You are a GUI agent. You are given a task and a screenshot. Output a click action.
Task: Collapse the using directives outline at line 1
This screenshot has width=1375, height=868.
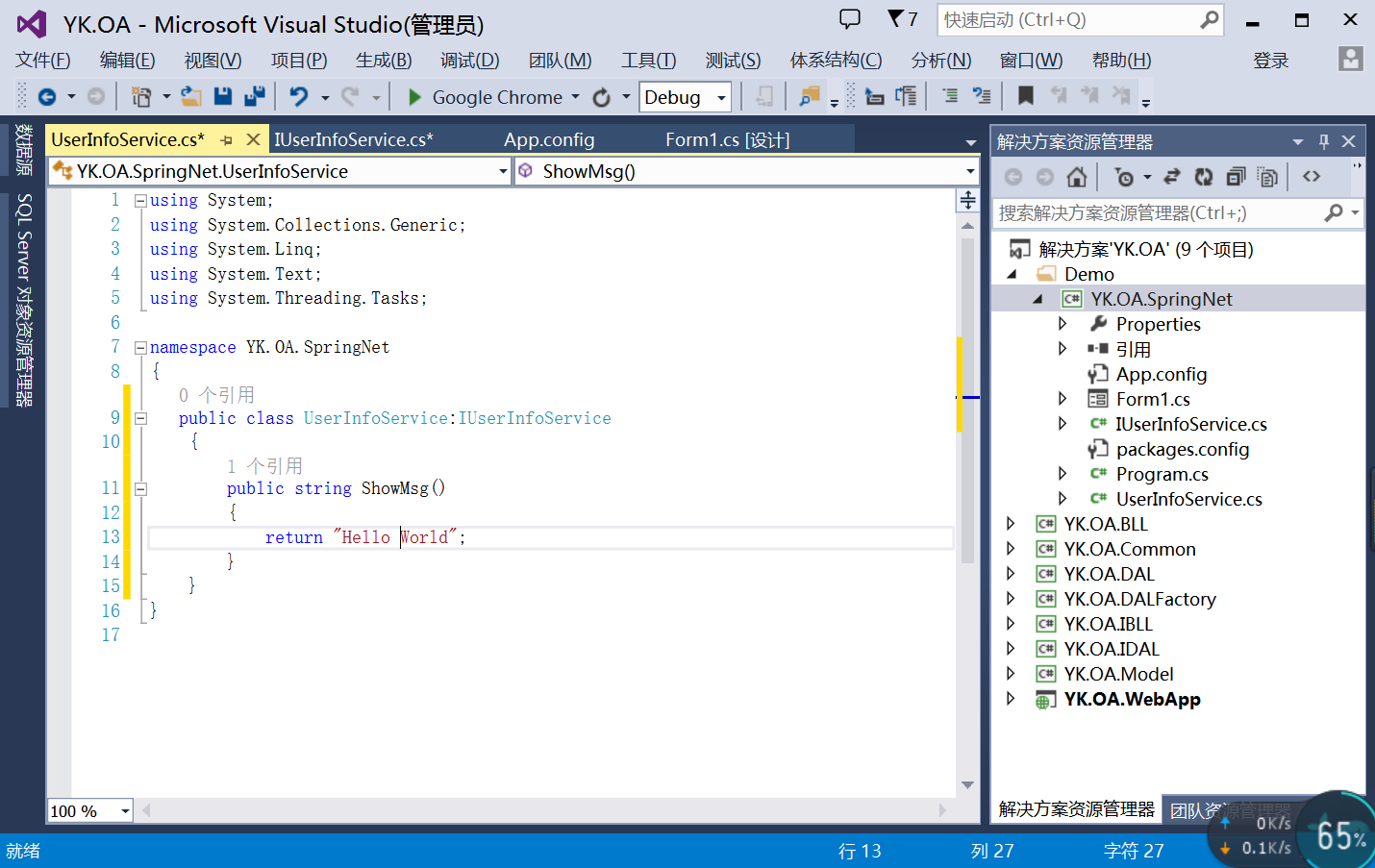(x=140, y=201)
